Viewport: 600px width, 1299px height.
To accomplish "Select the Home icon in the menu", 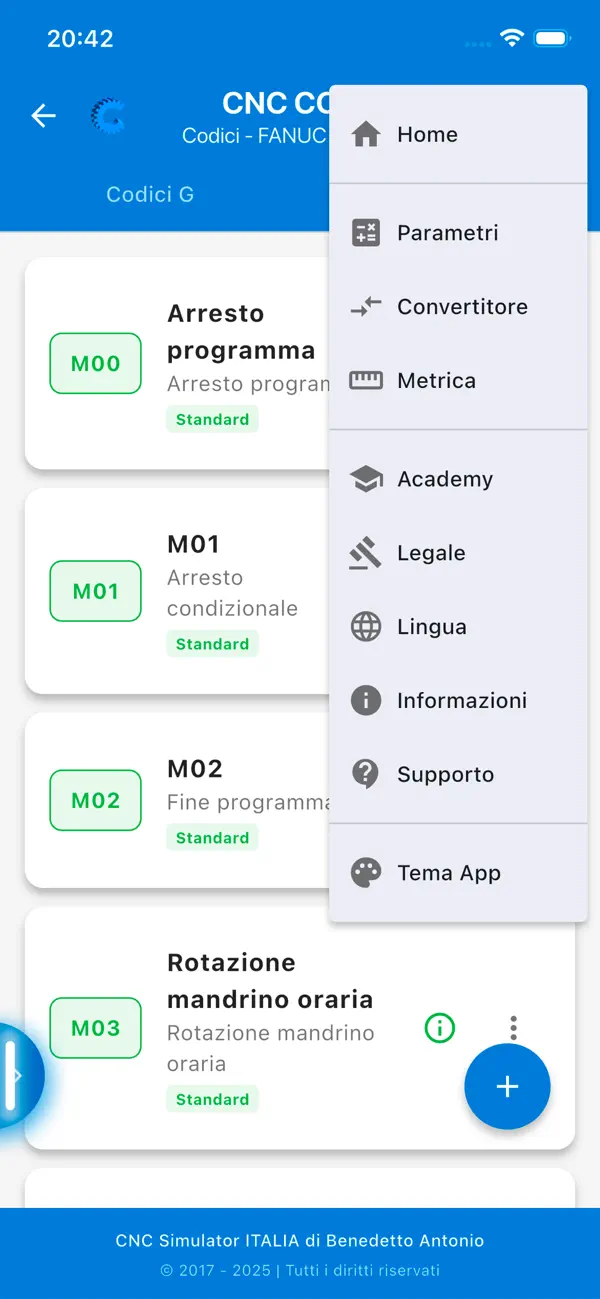I will (x=366, y=133).
